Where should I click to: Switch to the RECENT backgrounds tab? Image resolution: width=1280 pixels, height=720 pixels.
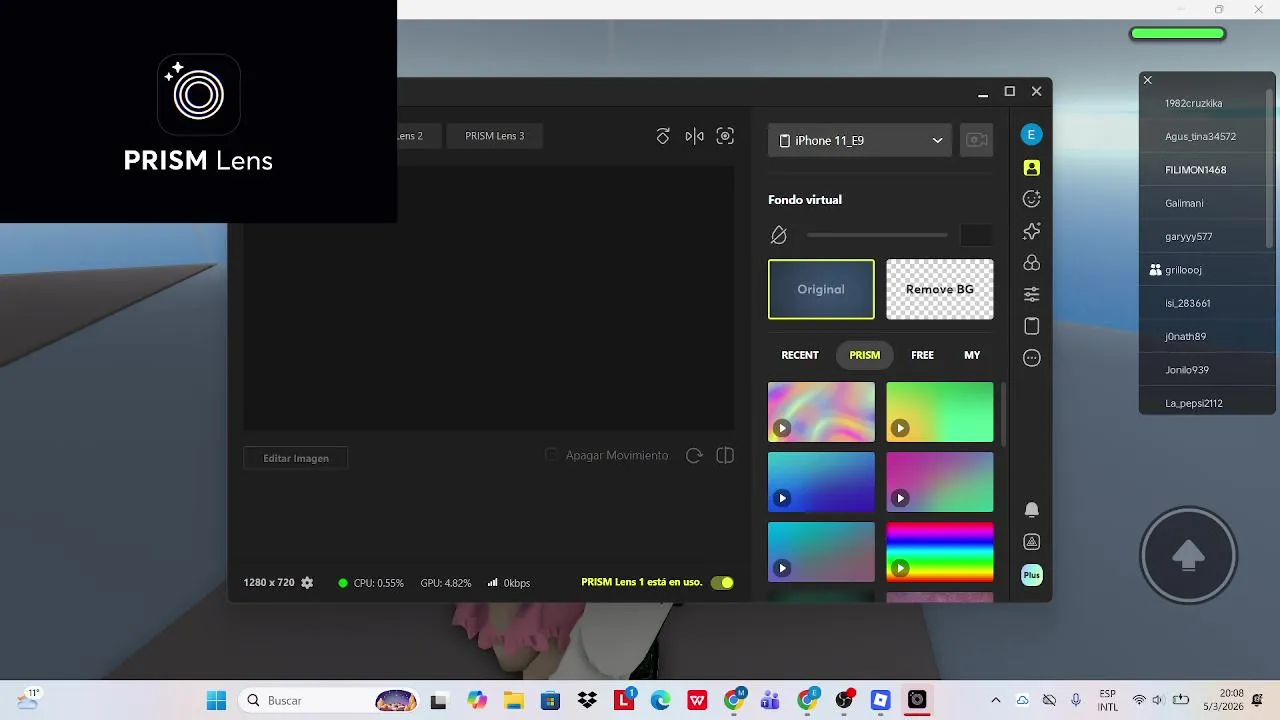point(800,355)
